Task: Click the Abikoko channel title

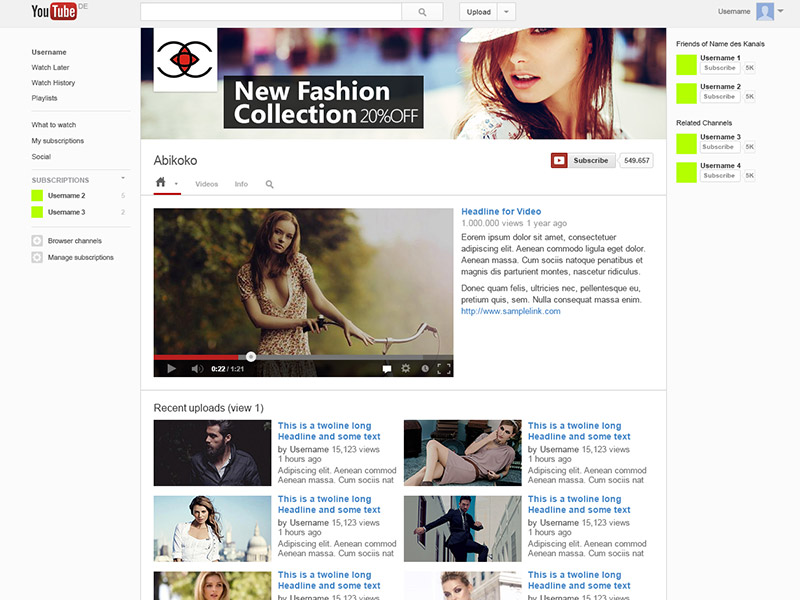Action: pos(176,160)
